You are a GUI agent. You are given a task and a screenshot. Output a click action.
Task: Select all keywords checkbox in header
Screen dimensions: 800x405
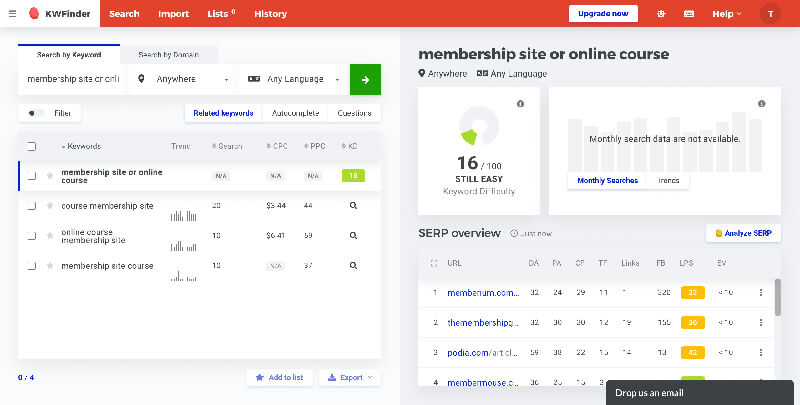(32, 146)
